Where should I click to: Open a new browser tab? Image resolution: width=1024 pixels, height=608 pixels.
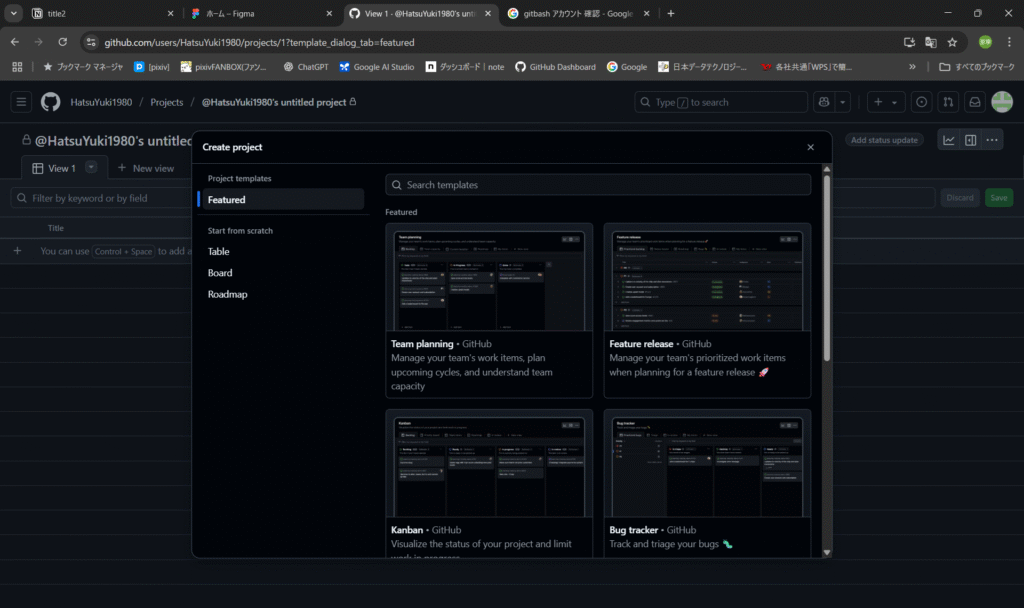671,14
